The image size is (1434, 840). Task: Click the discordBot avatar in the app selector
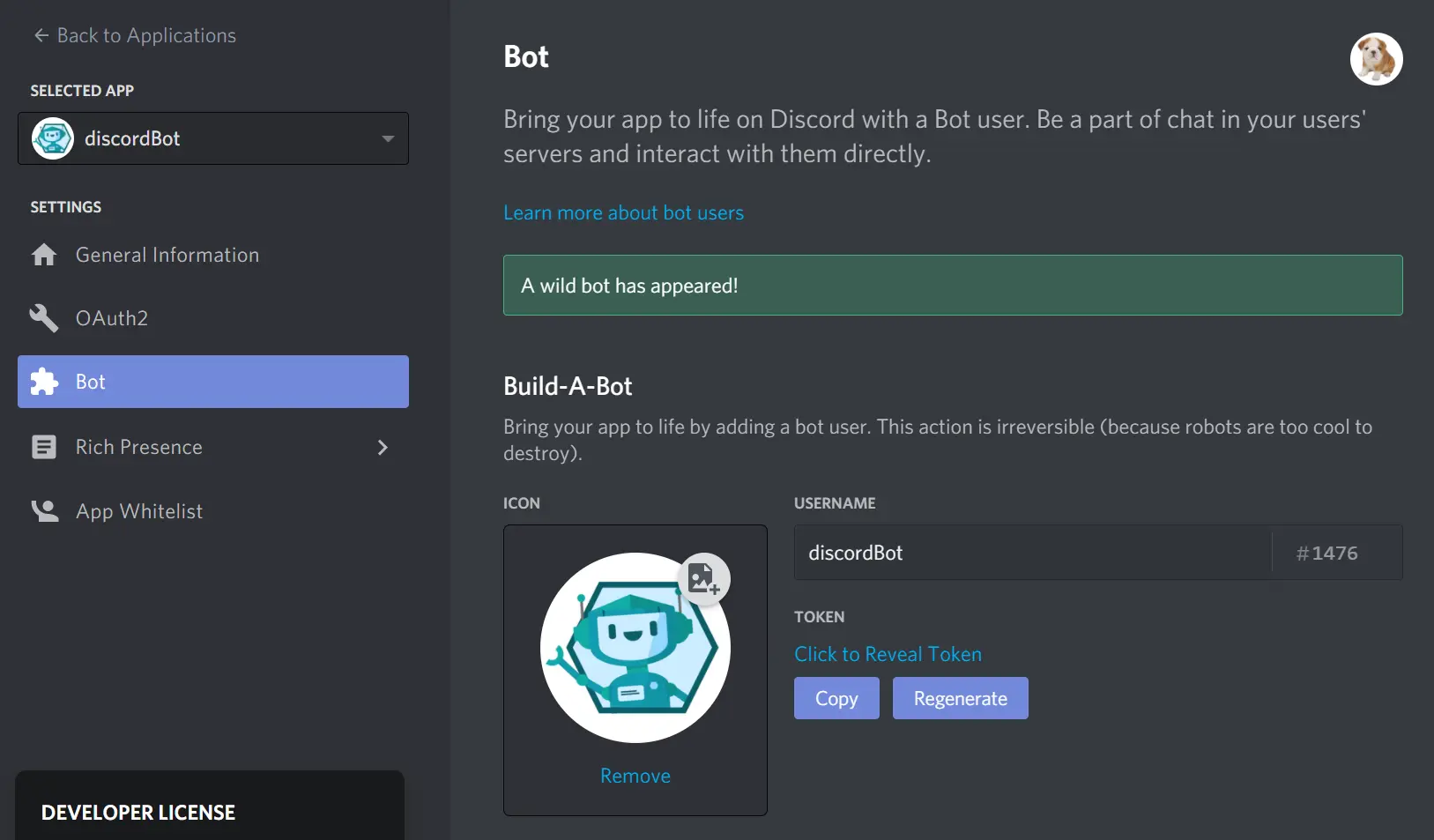(52, 138)
